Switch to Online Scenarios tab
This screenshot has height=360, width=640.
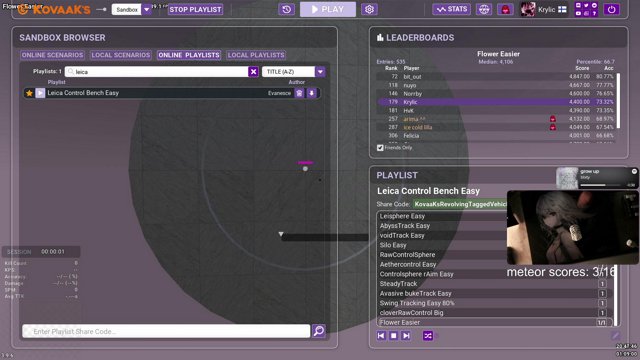[52, 55]
